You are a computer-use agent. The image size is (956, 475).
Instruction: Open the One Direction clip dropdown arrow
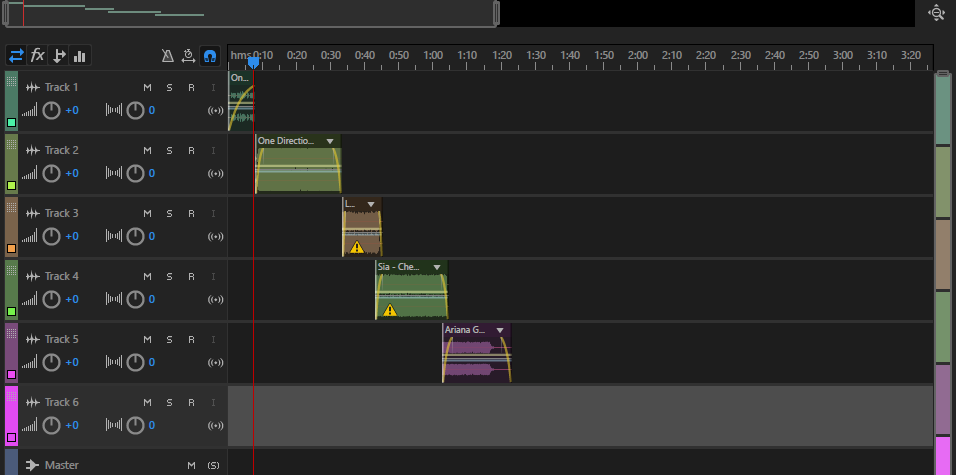pos(330,141)
